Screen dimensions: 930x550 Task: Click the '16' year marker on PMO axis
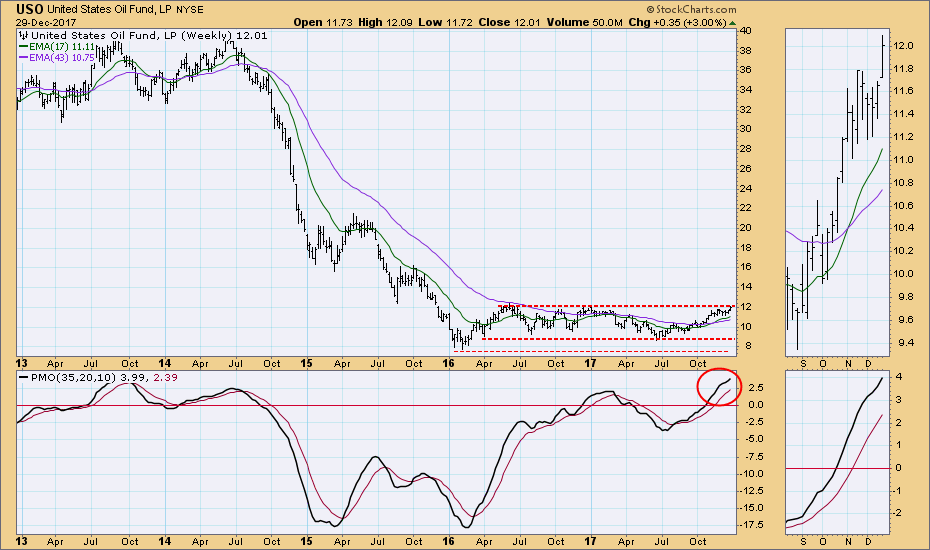[450, 540]
